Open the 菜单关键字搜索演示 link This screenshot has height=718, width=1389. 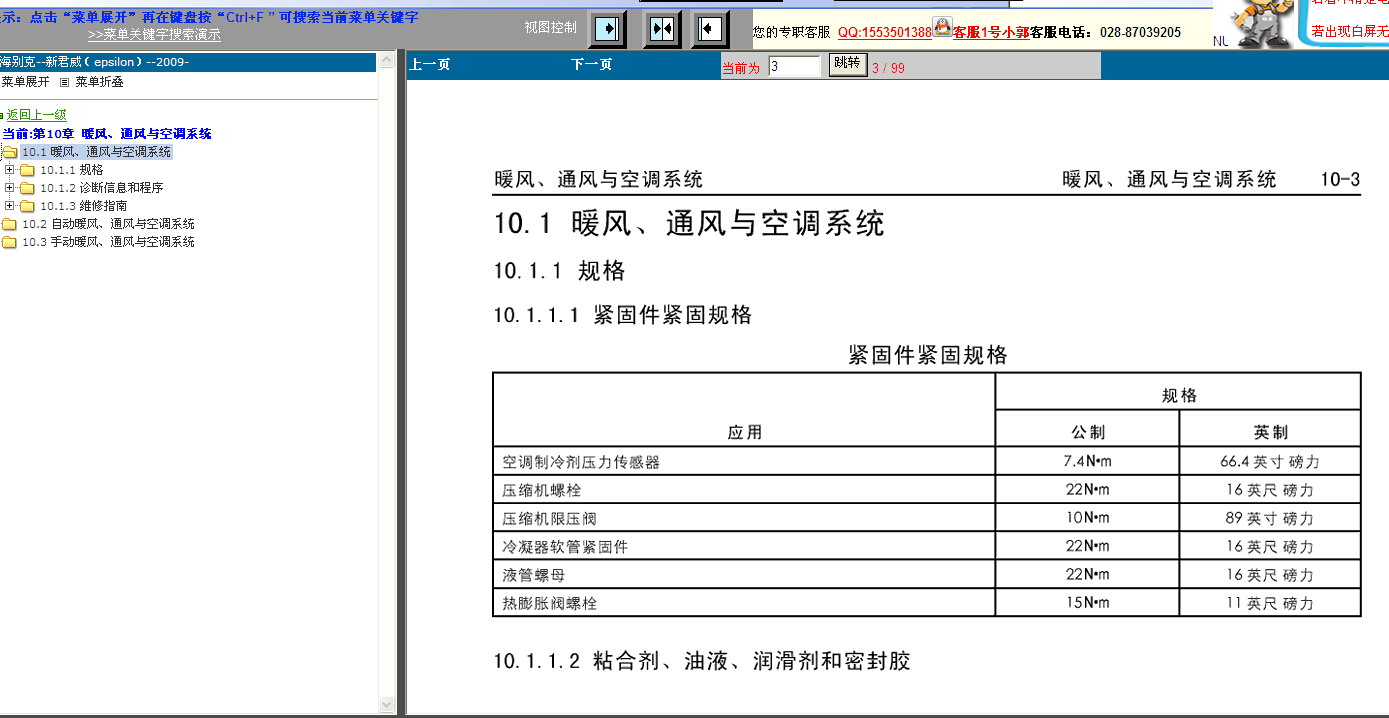click(x=154, y=35)
